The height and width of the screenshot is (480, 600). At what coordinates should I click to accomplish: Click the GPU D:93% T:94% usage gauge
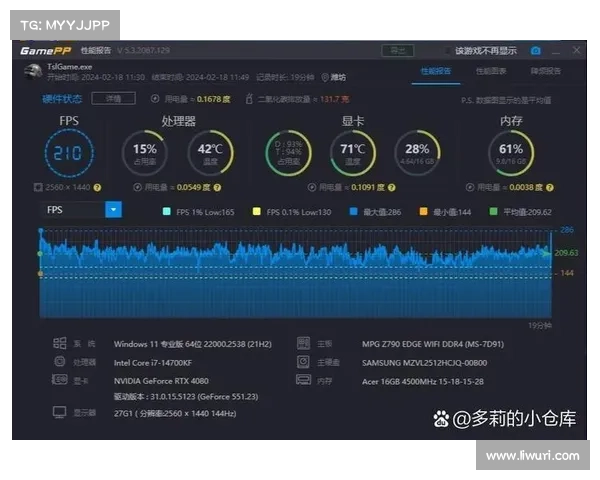pyautogui.click(x=289, y=153)
